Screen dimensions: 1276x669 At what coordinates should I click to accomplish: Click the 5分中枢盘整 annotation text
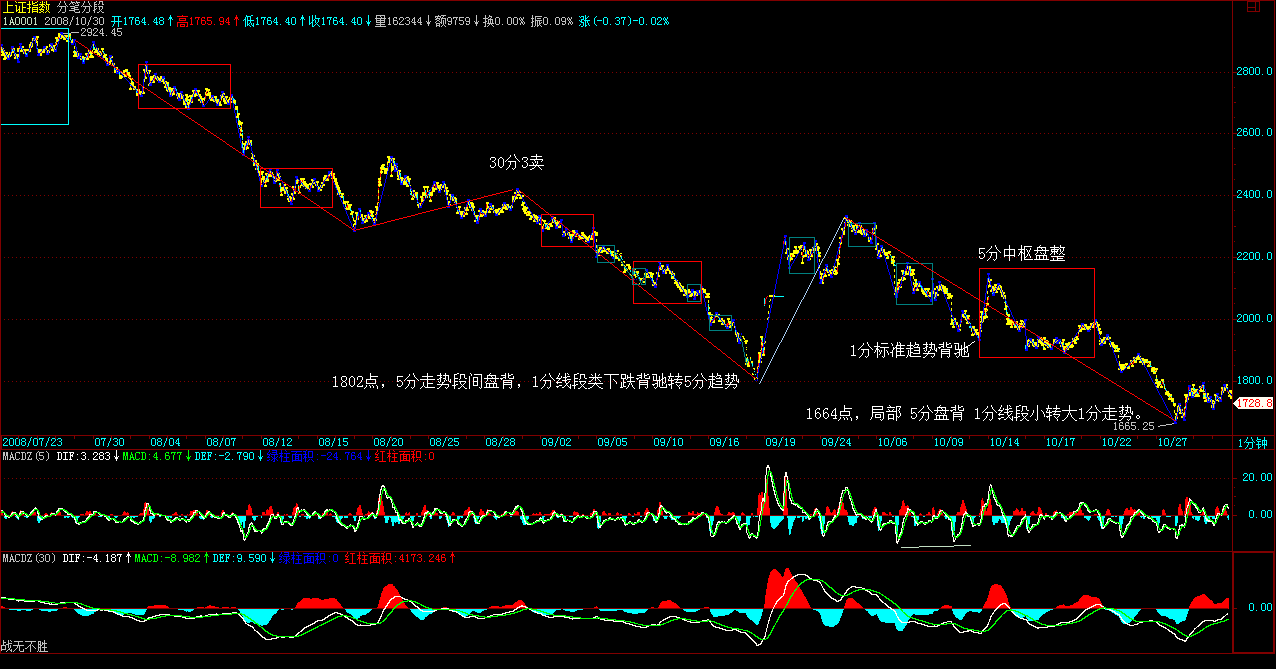(x=1021, y=254)
